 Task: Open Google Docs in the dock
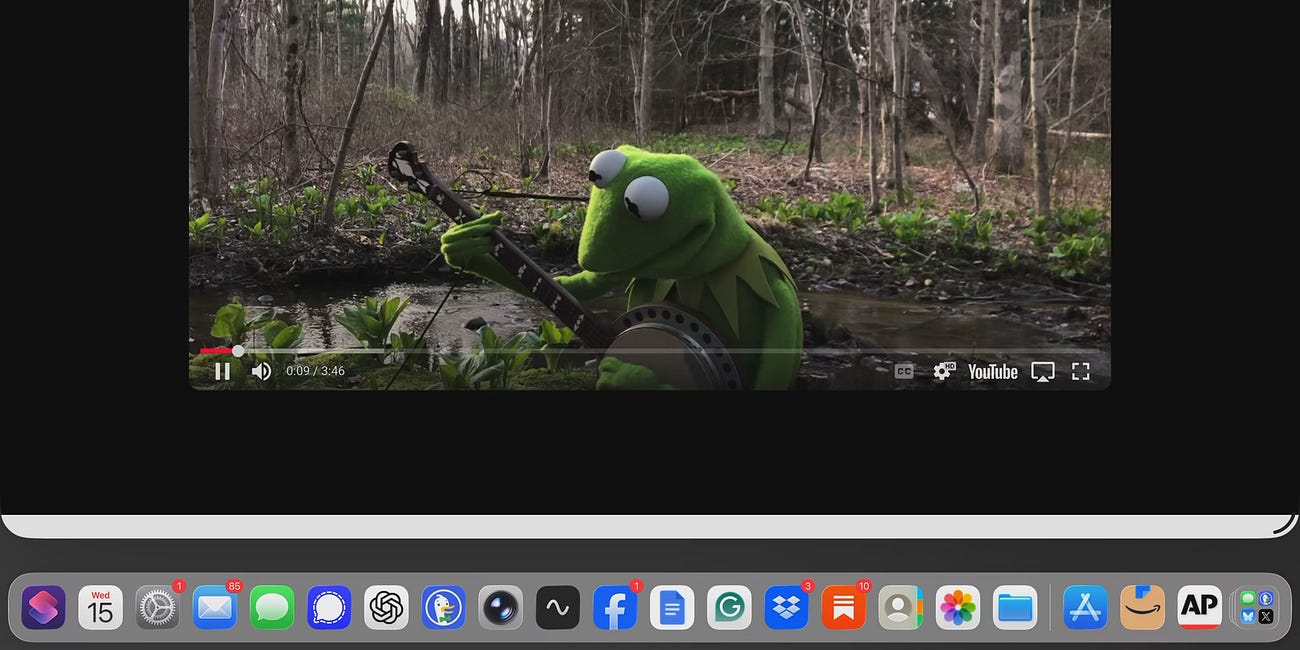(x=672, y=607)
